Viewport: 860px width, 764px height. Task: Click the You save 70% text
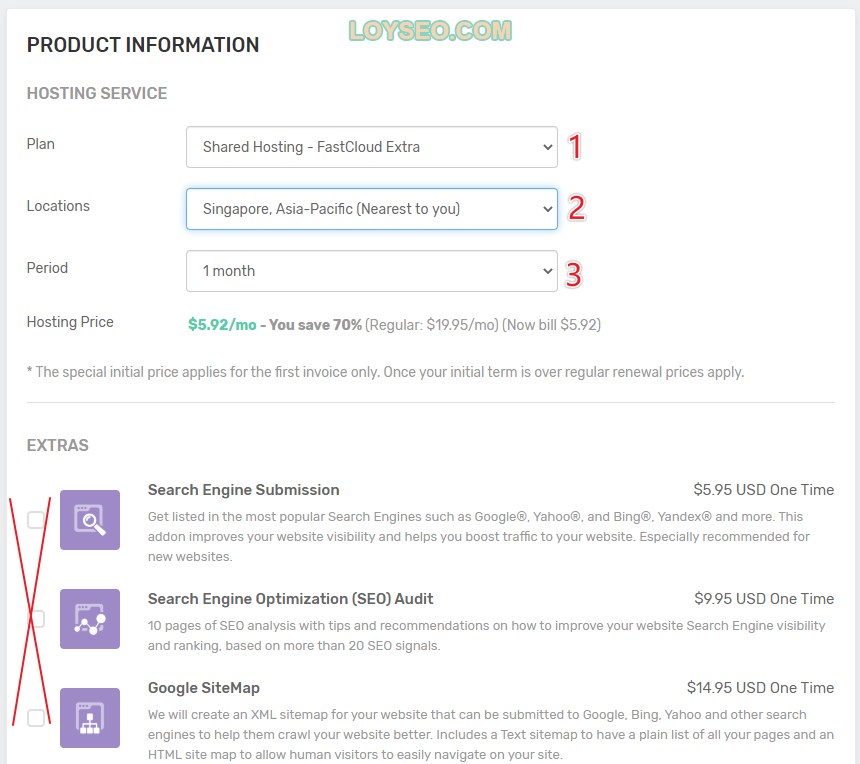coord(315,325)
